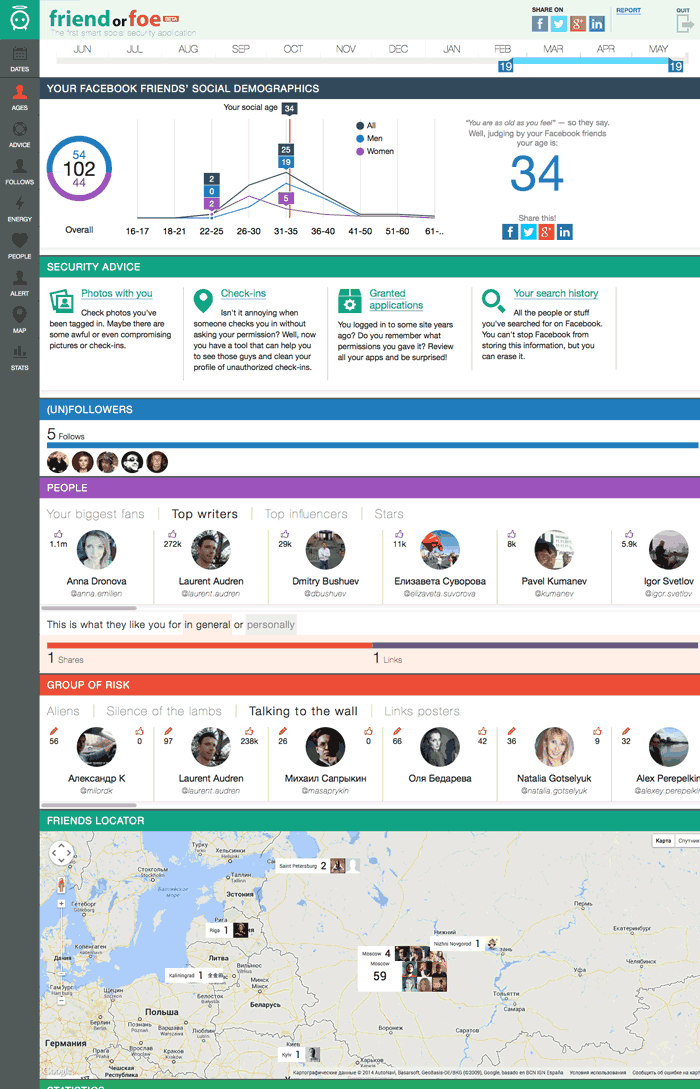Zoom in on the friends locator map

(x=62, y=903)
